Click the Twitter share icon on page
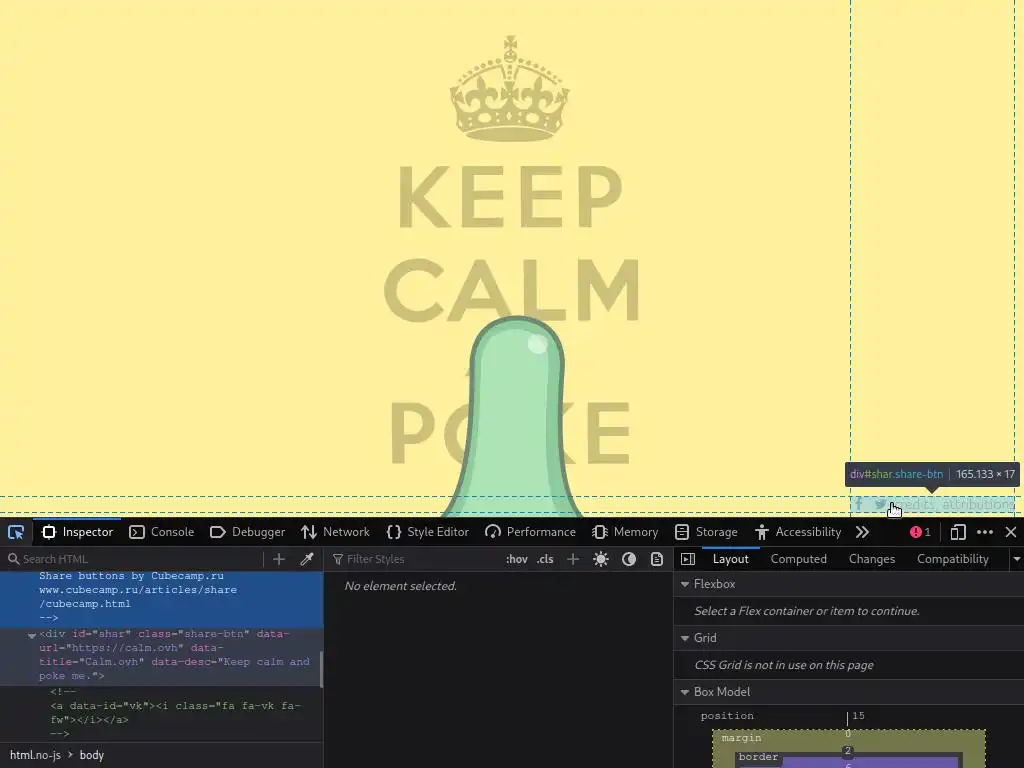The height and width of the screenshot is (768, 1024). (x=880, y=504)
